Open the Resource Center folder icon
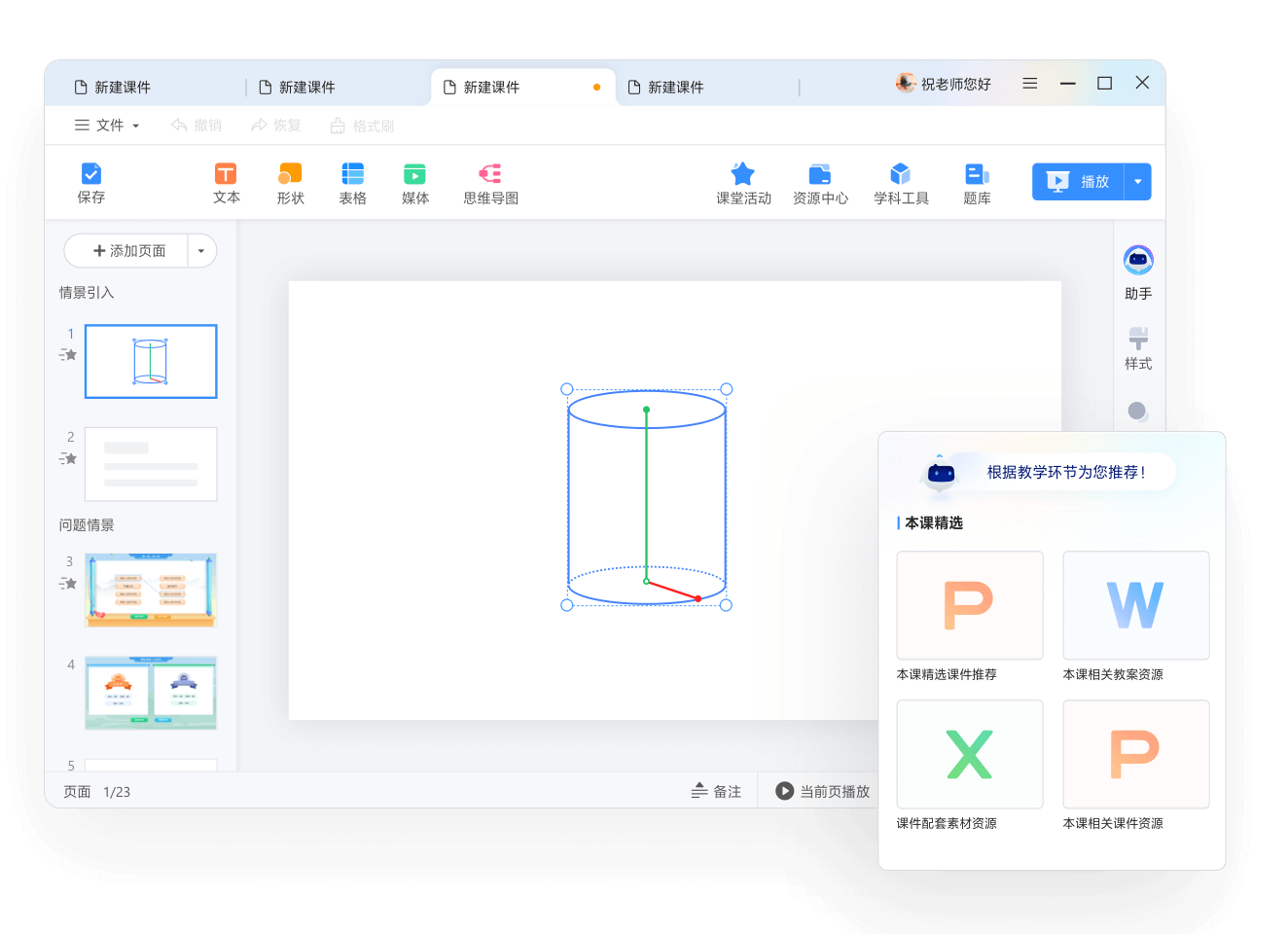The height and width of the screenshot is (934, 1288). tap(819, 175)
